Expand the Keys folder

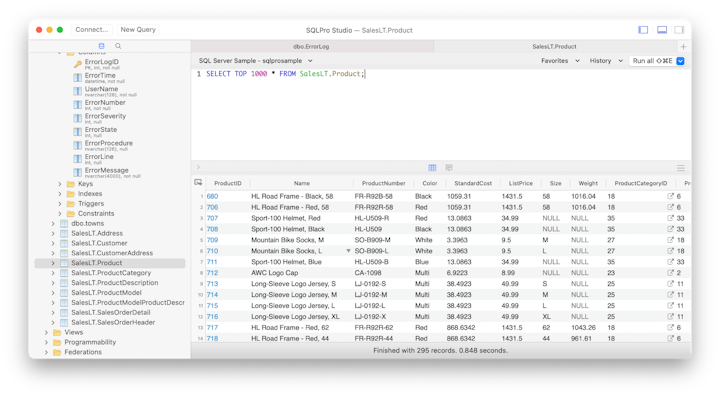pyautogui.click(x=60, y=184)
